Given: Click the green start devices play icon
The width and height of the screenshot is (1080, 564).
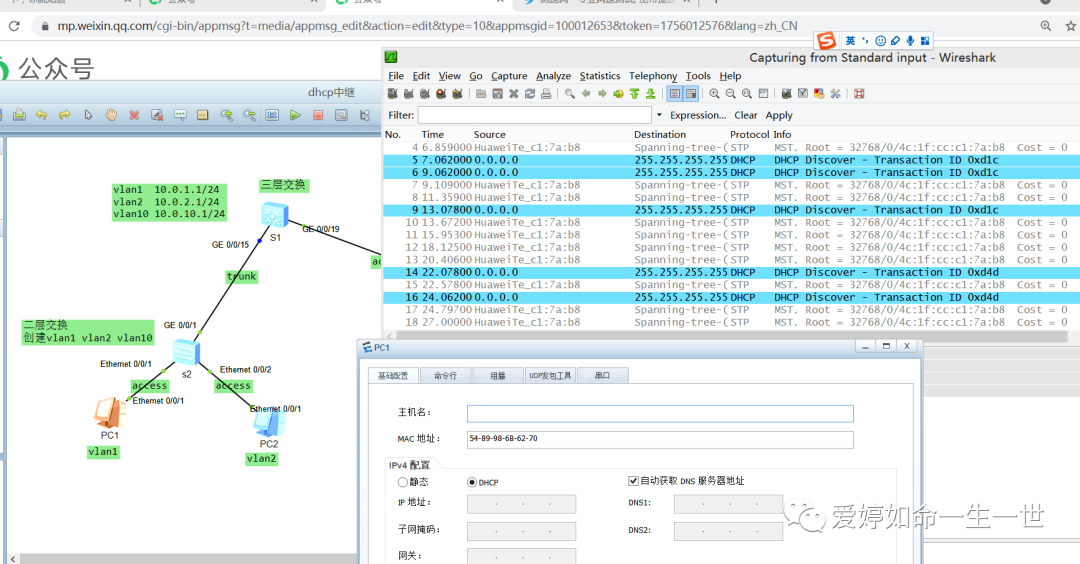Looking at the screenshot, I should click(x=295, y=115).
